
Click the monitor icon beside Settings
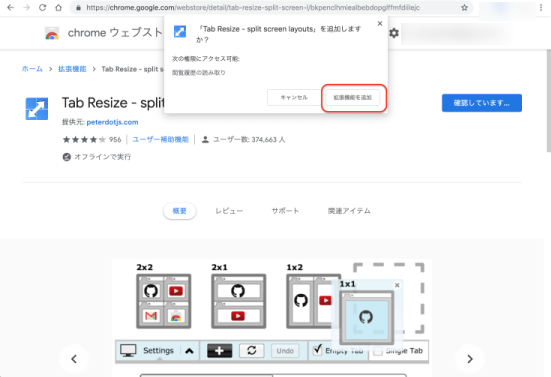point(128,350)
